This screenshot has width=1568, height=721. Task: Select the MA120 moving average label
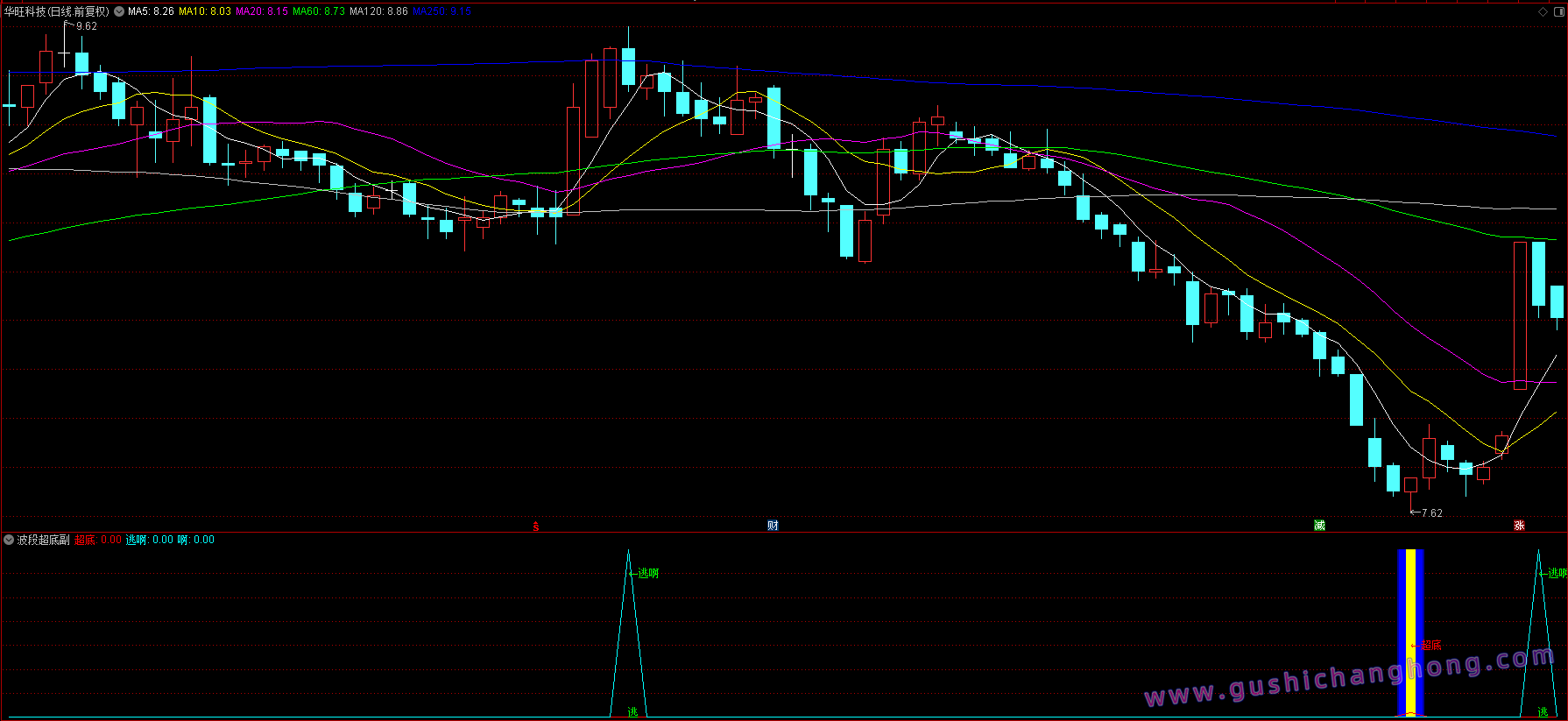coord(378,11)
